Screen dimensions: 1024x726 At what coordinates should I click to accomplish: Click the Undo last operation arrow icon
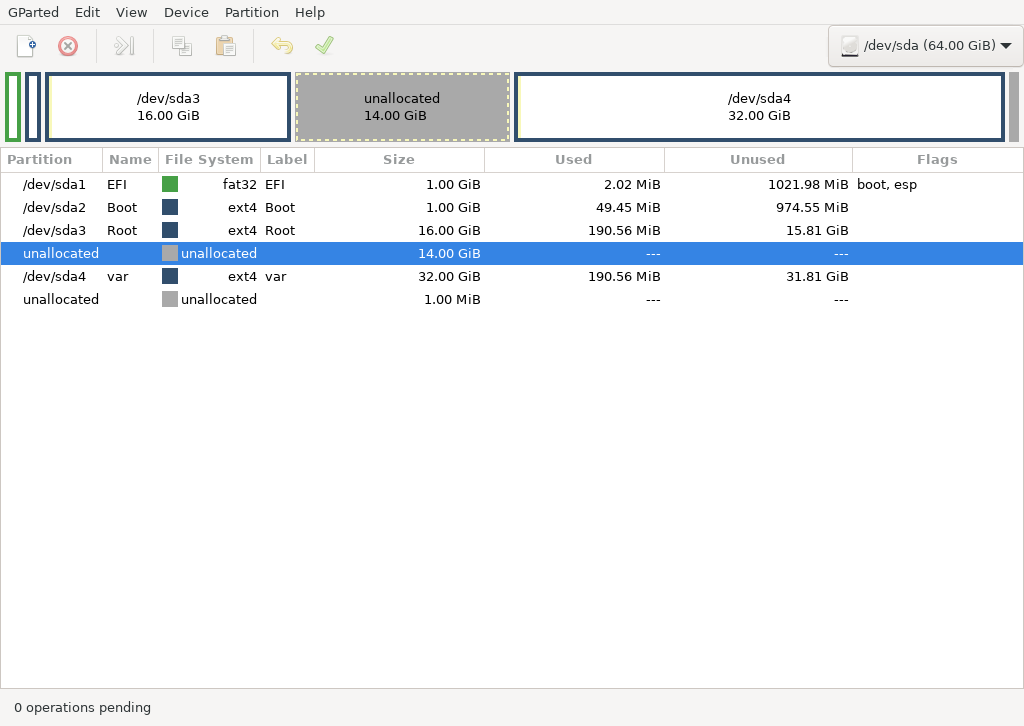[282, 46]
